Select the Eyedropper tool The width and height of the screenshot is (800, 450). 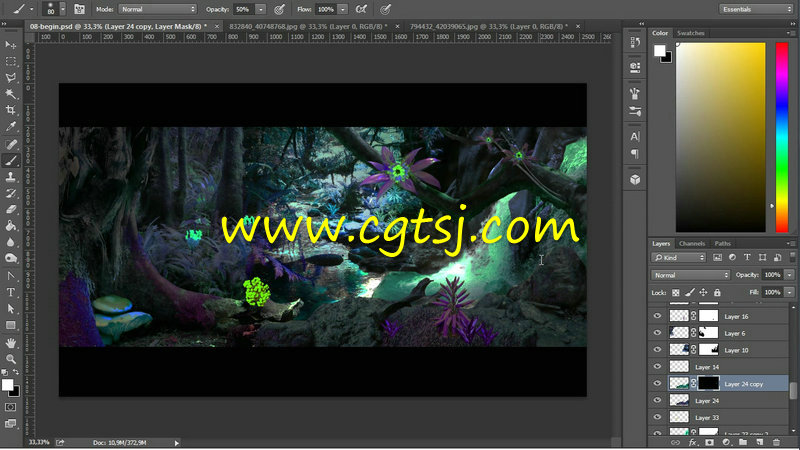click(10, 127)
